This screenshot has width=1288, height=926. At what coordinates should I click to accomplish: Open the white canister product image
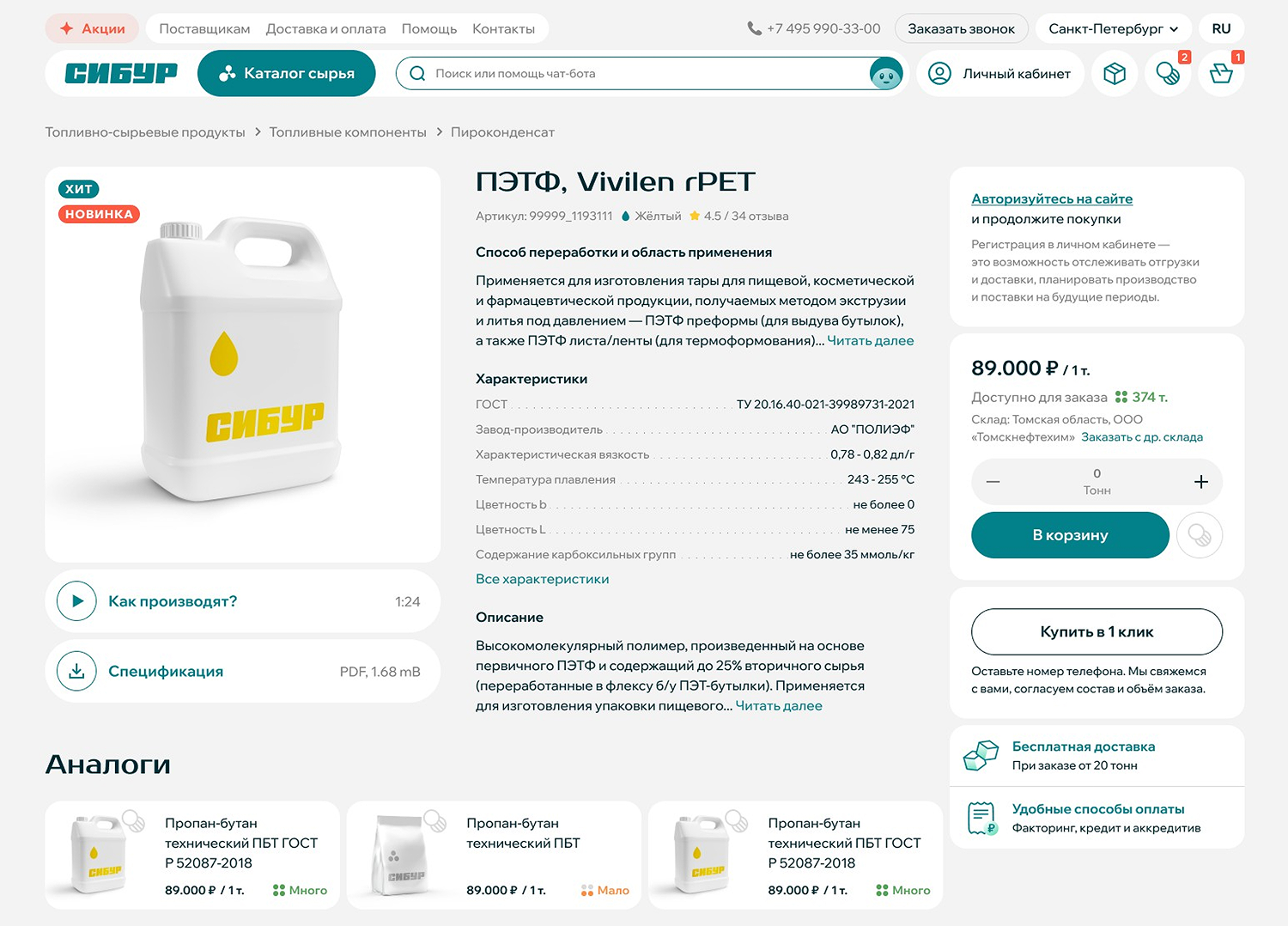[243, 361]
